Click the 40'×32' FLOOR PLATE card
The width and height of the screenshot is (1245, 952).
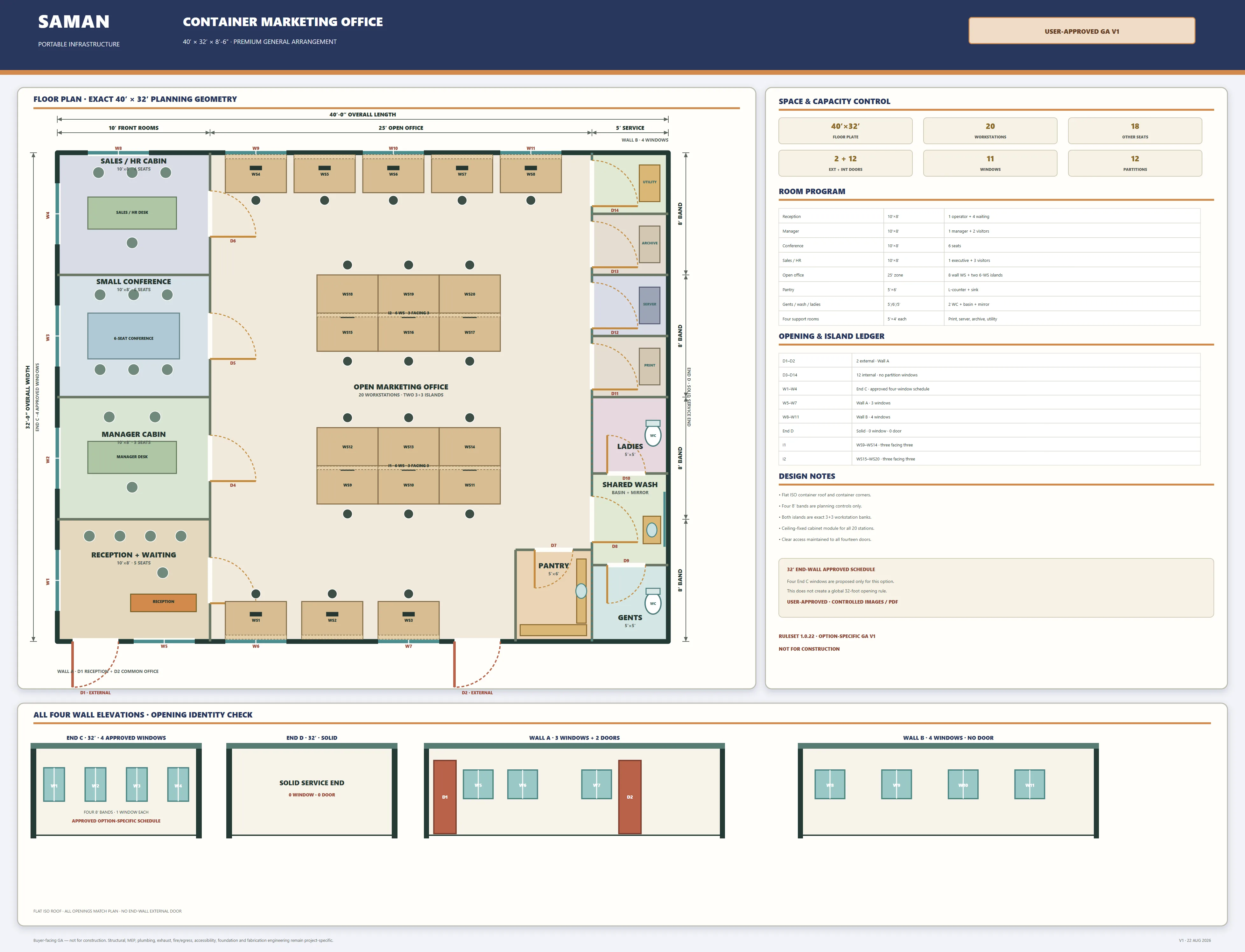tap(846, 131)
